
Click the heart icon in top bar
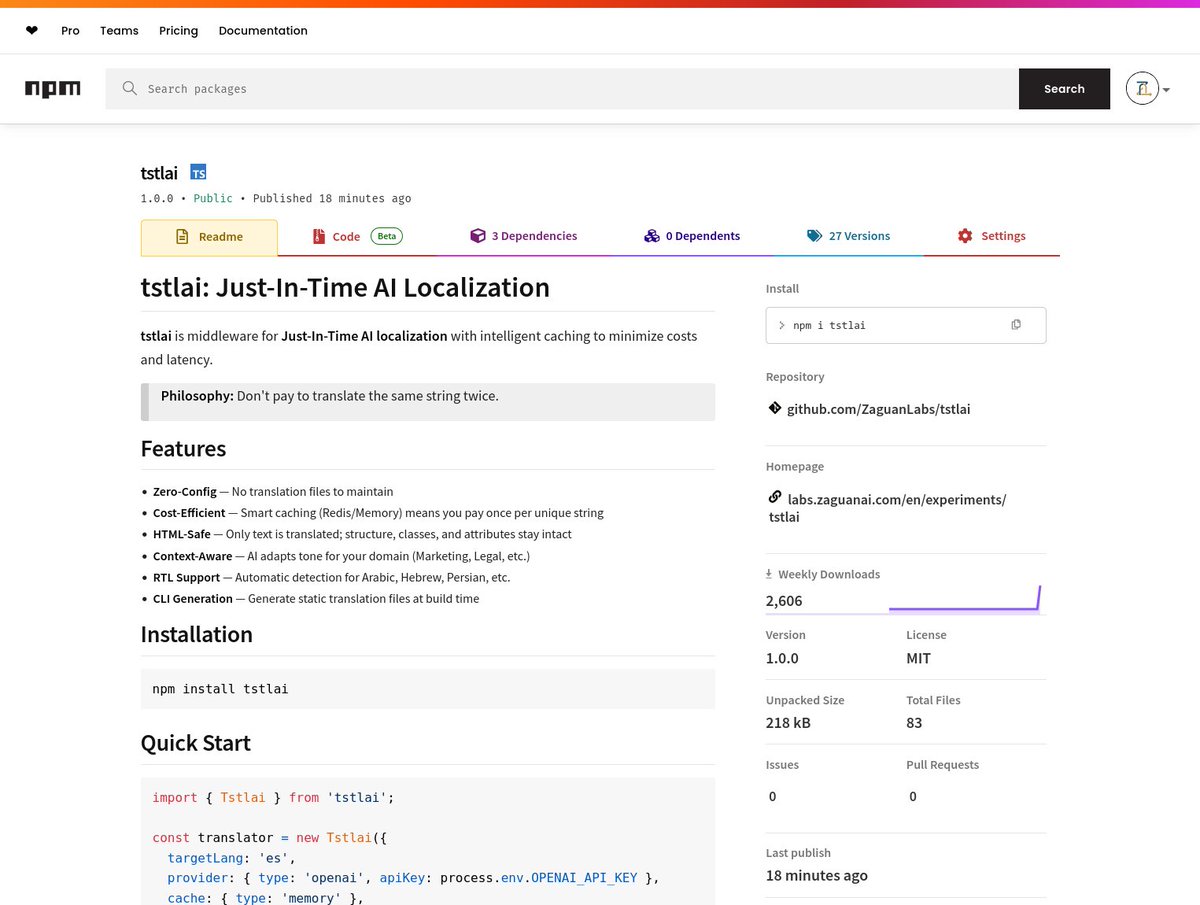point(32,31)
